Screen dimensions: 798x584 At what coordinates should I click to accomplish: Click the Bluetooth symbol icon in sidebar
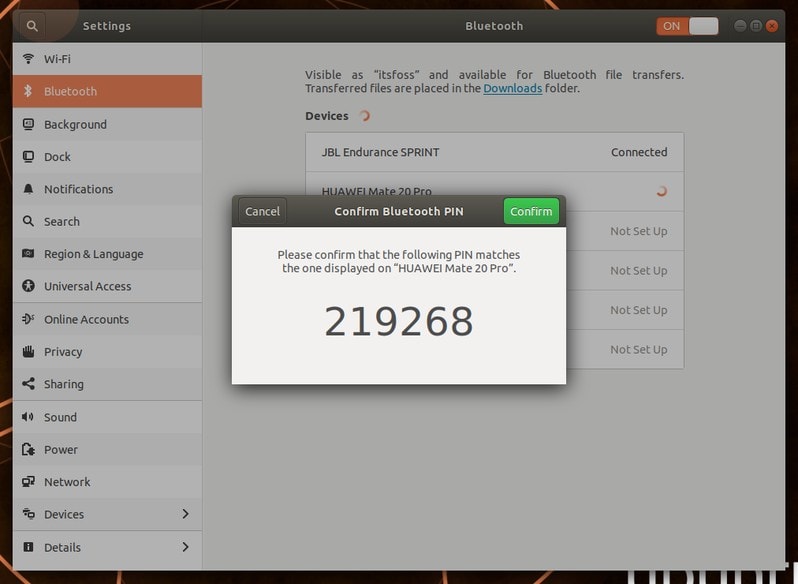click(x=28, y=91)
